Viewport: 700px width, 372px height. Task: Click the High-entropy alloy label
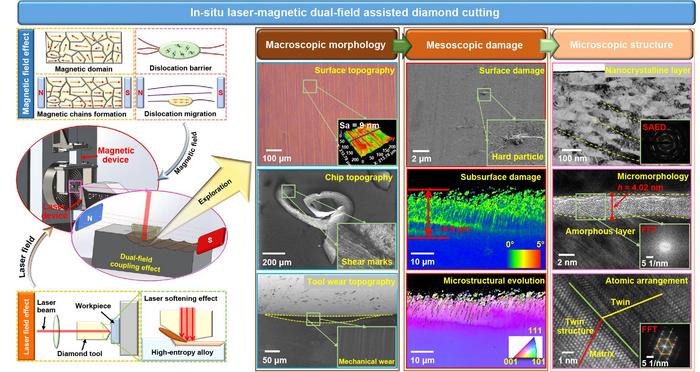coord(182,352)
